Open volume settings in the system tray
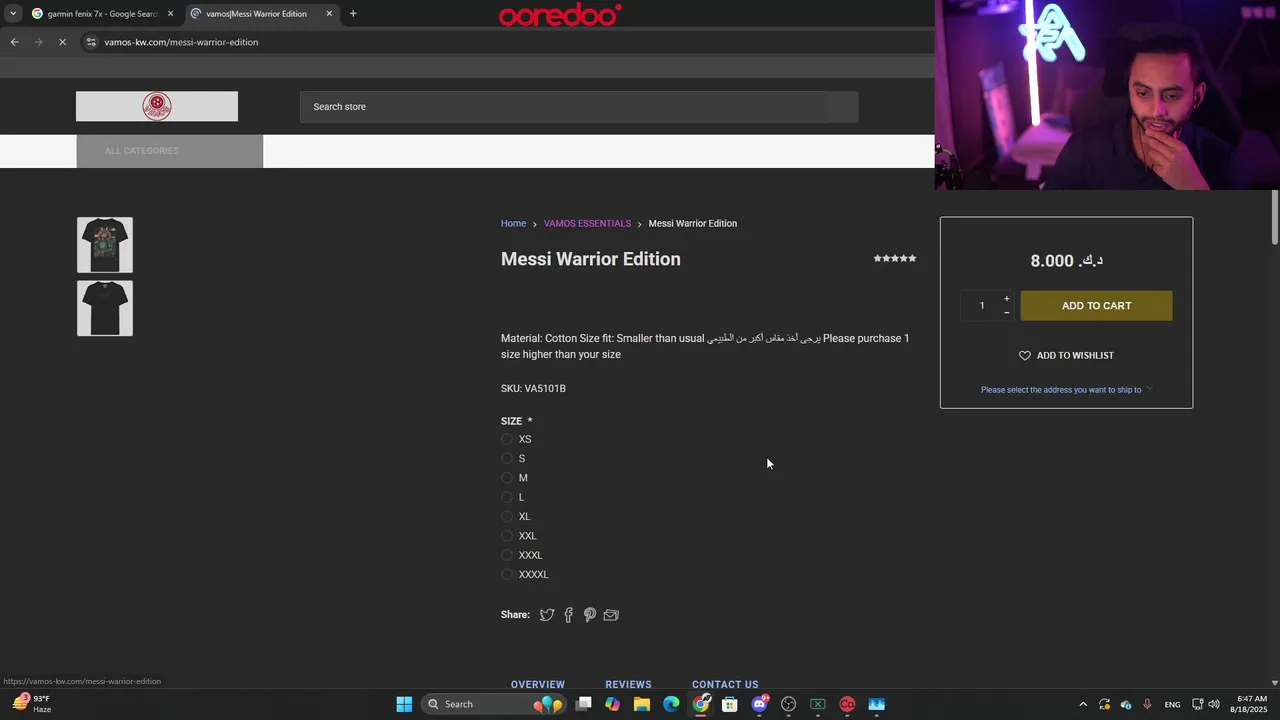This screenshot has height=720, width=1280. (1214, 704)
